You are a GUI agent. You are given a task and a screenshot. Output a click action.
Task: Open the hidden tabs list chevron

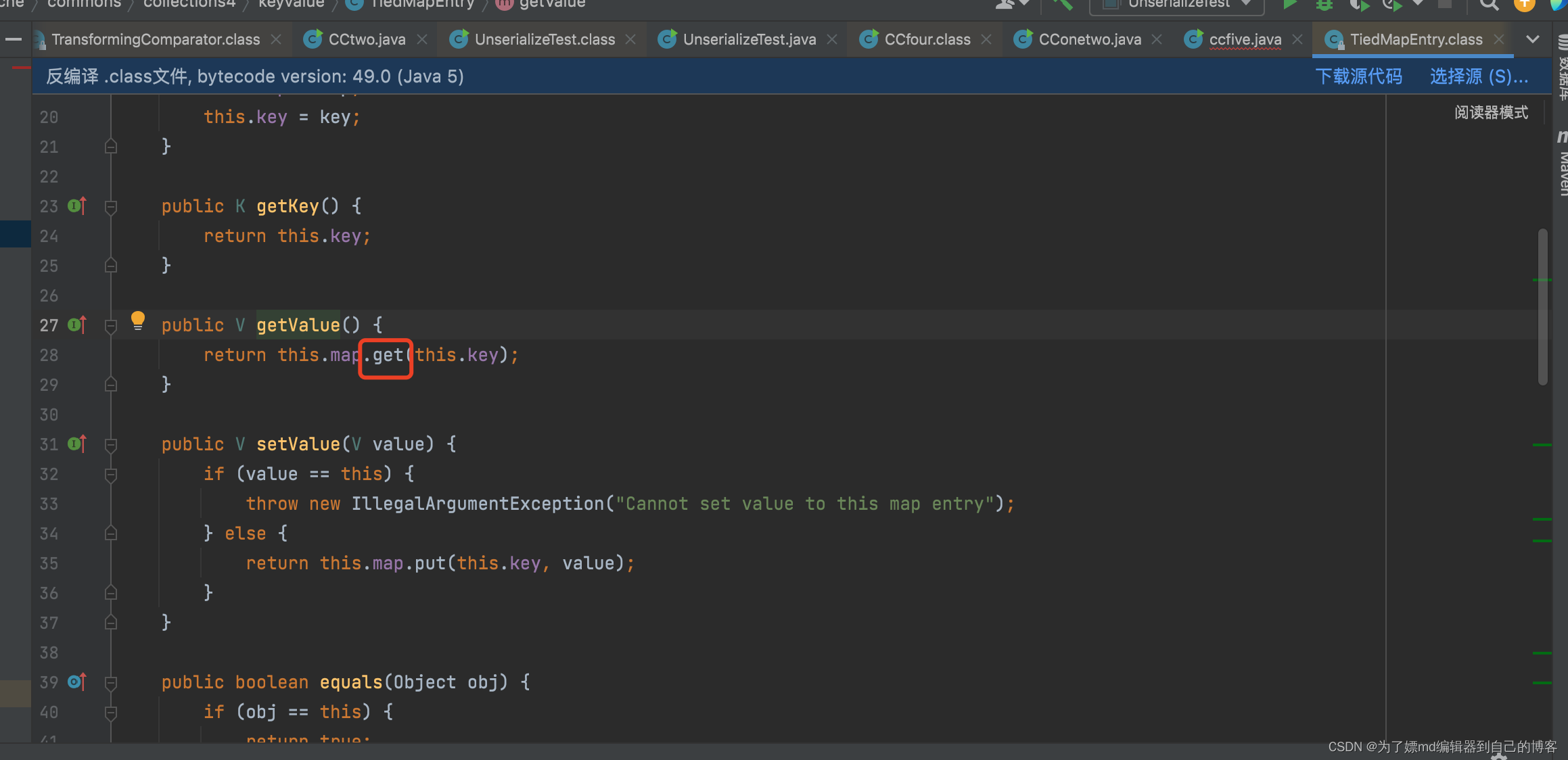(1533, 39)
